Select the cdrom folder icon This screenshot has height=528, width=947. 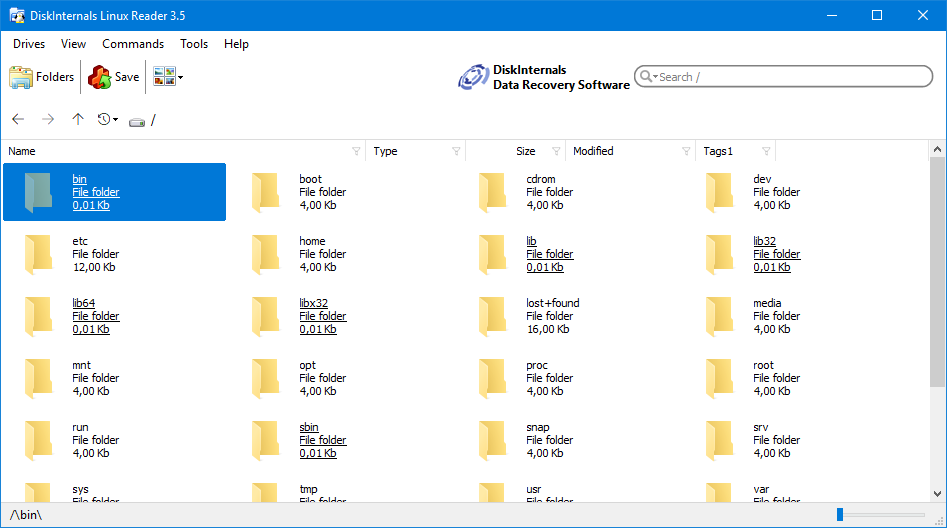coord(492,192)
